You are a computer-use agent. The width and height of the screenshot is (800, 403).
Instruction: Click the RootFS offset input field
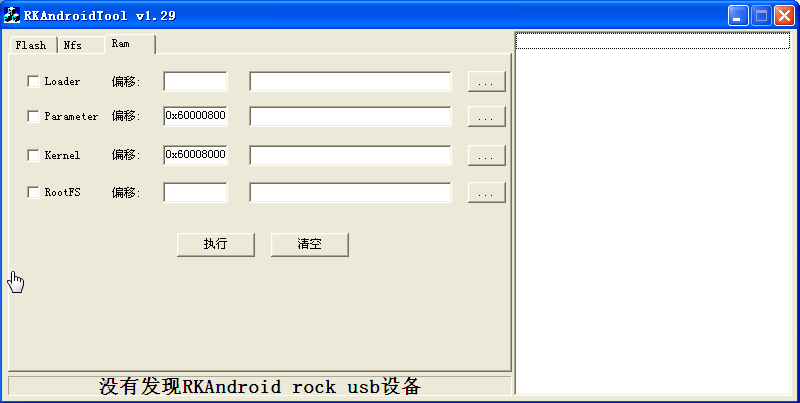tap(195, 192)
